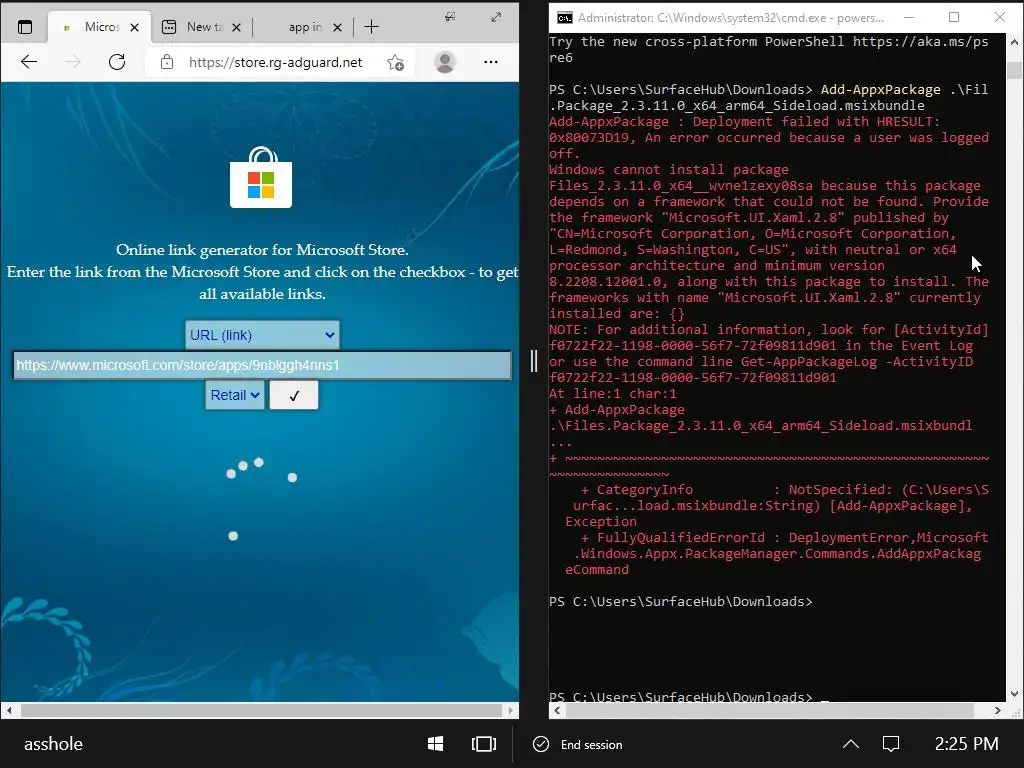Click the Microsoft Store bag logo
The height and width of the screenshot is (768, 1024).
coord(261,178)
